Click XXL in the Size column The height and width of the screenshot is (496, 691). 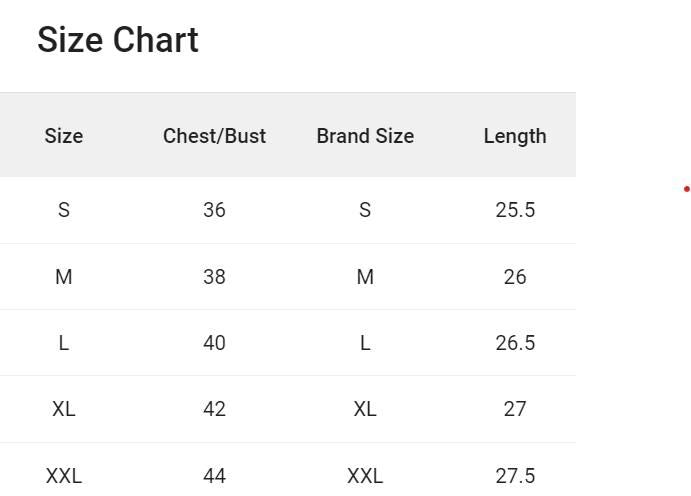[64, 476]
